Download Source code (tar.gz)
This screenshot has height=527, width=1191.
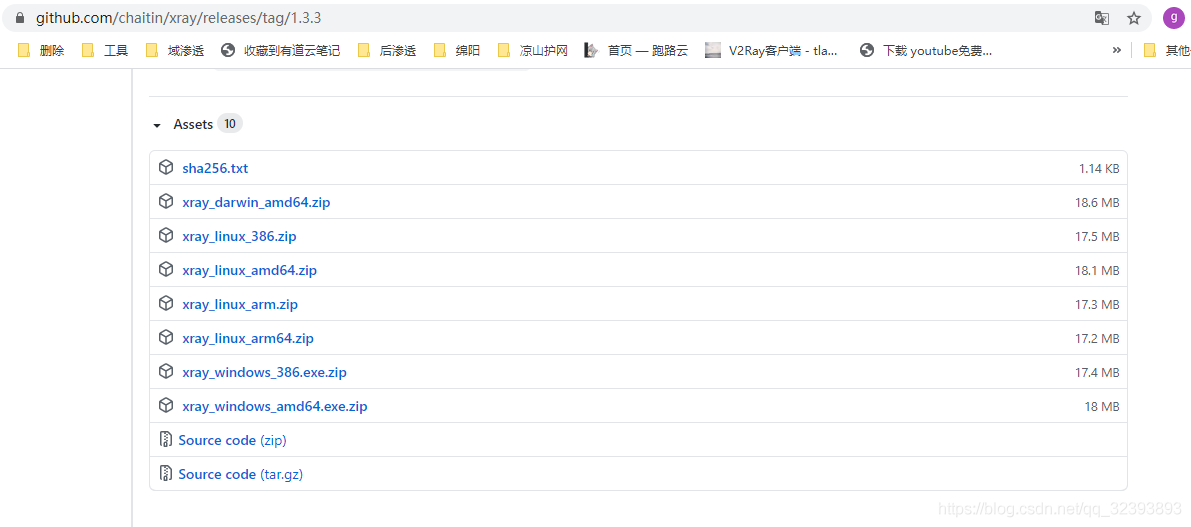tap(241, 474)
